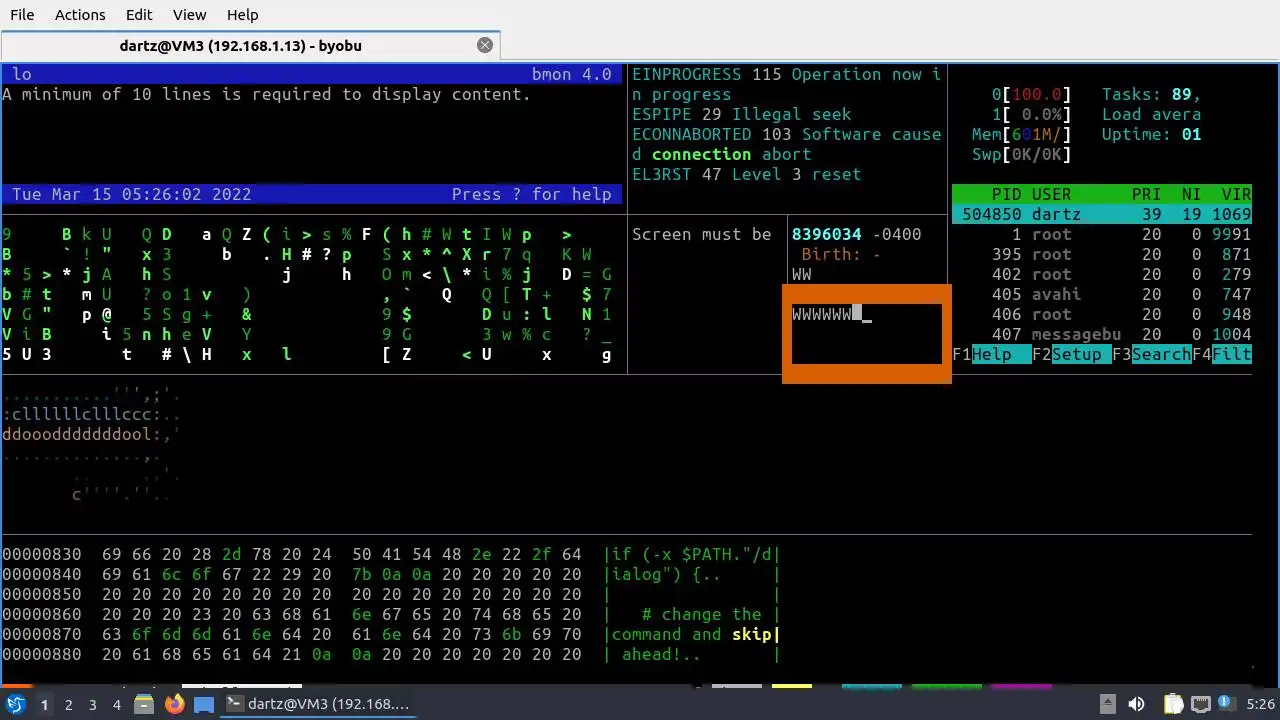This screenshot has height=720, width=1280.
Task: Launch Firefox from the taskbar
Action: 174,704
